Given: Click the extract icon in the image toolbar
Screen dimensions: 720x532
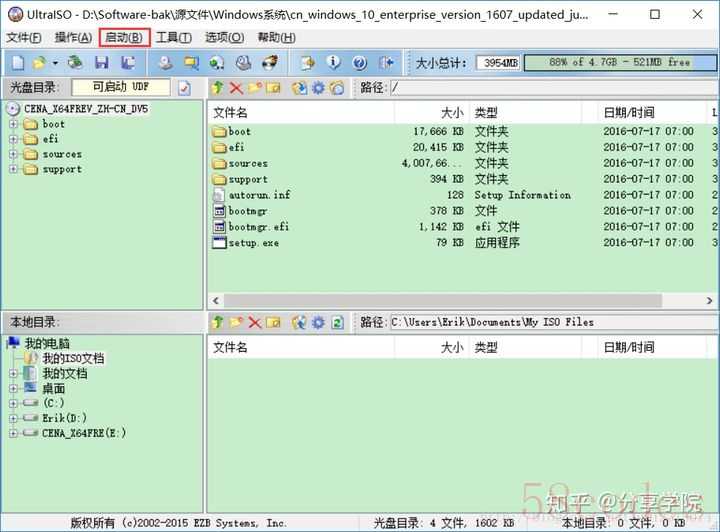Looking at the screenshot, I should point(299,87).
